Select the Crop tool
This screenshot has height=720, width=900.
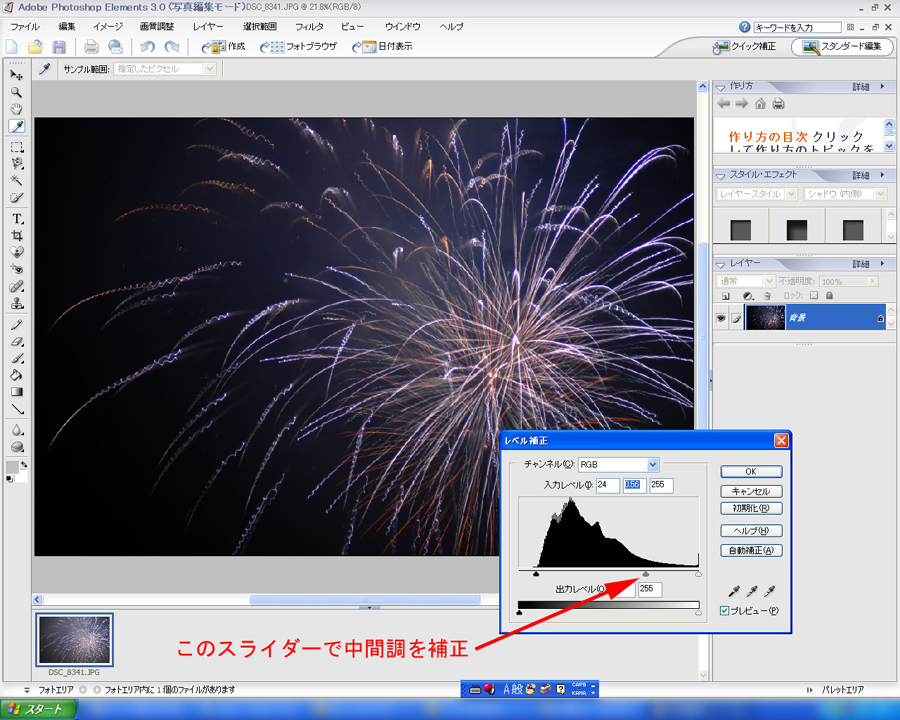pyautogui.click(x=17, y=234)
